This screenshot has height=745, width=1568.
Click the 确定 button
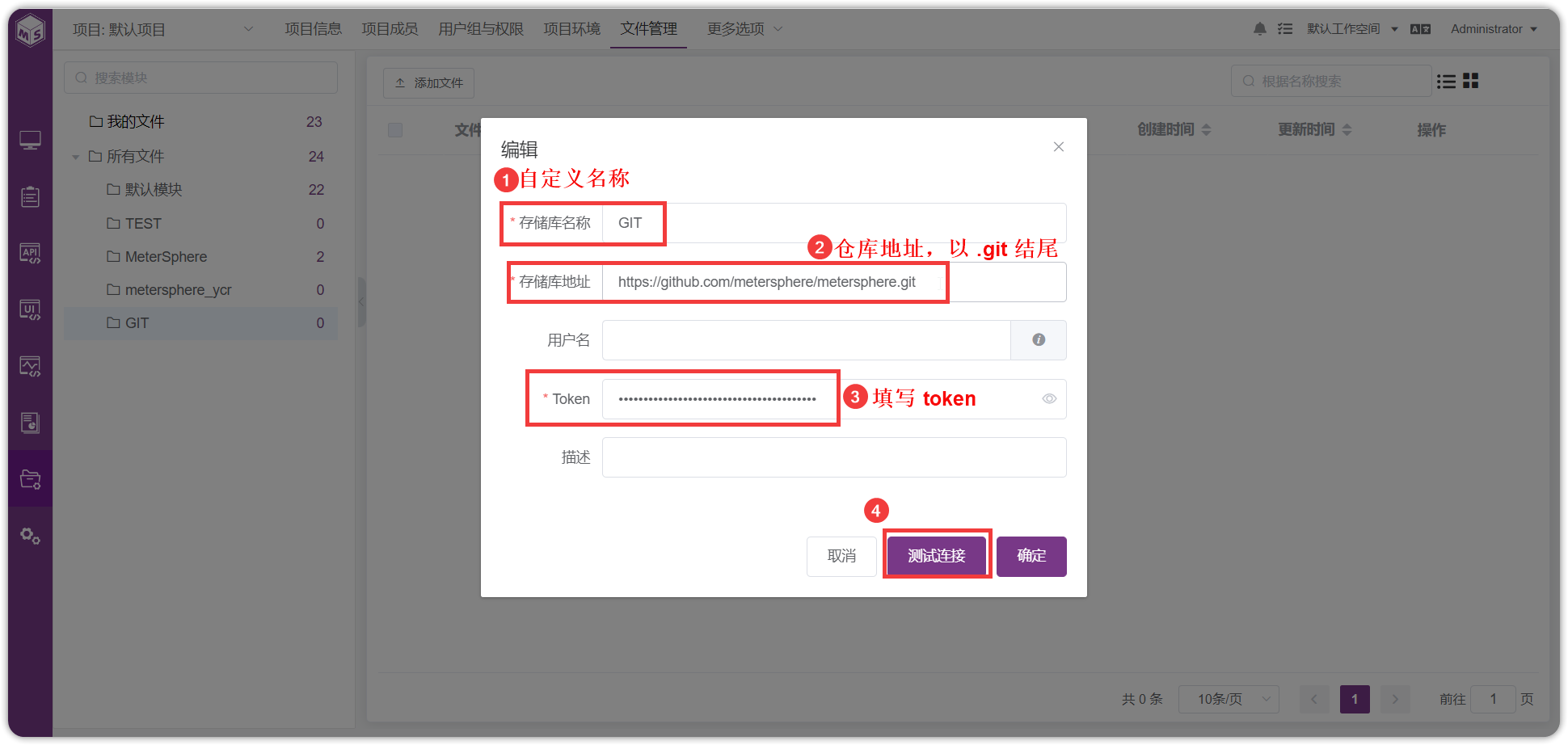point(1031,556)
